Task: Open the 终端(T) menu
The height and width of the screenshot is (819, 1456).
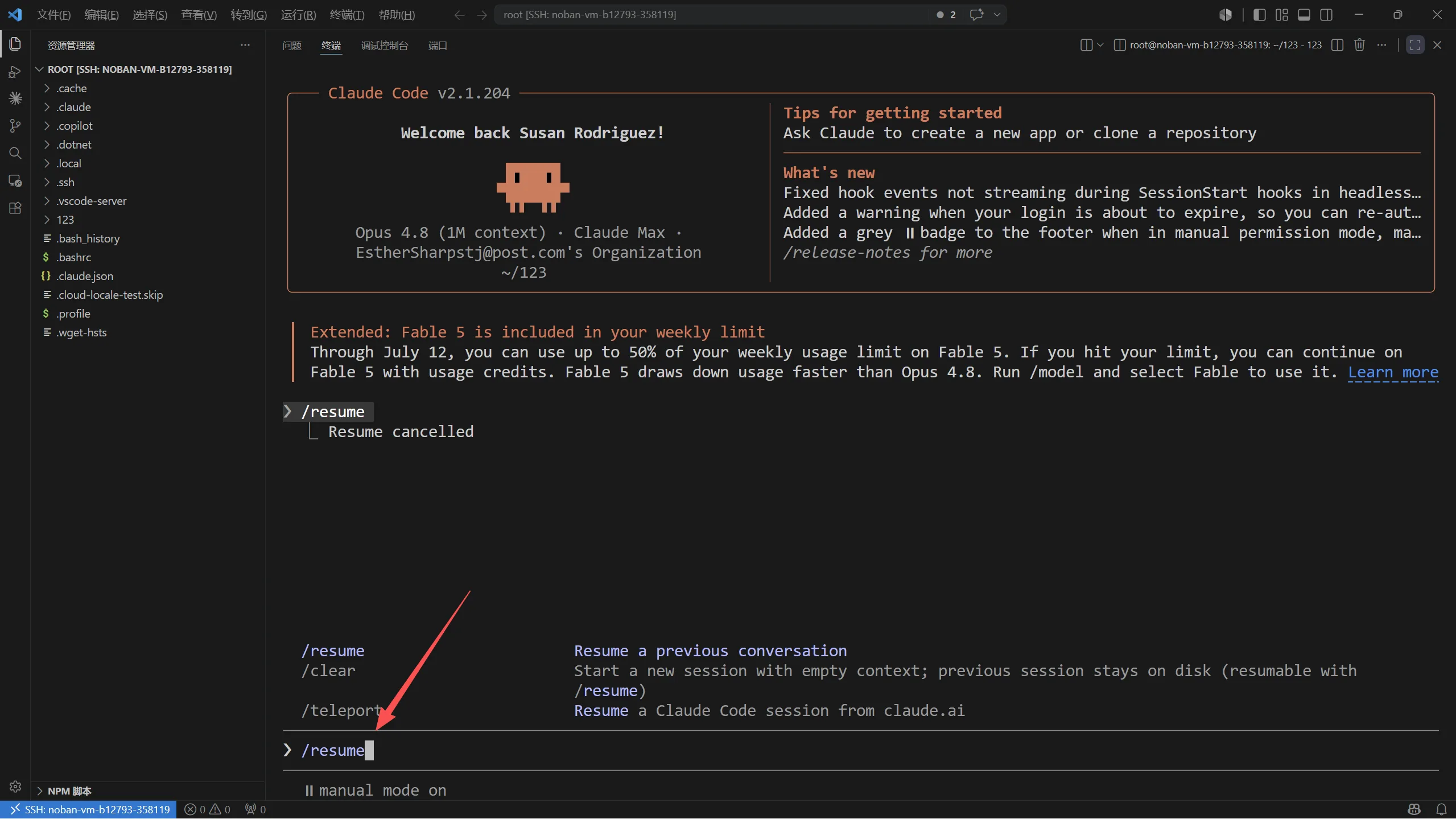Action: pos(347,15)
